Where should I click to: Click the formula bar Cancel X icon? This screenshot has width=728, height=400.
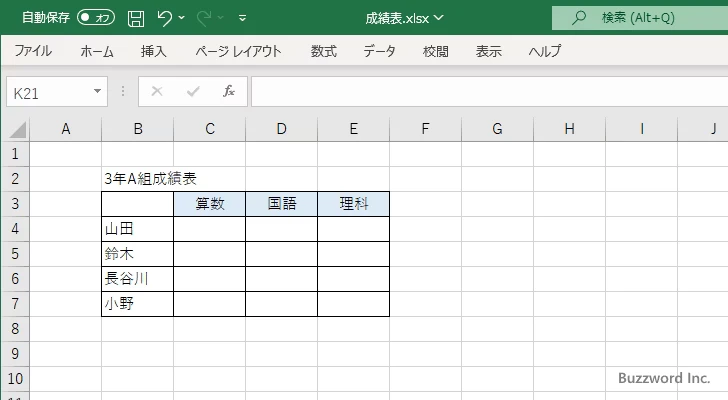click(156, 91)
